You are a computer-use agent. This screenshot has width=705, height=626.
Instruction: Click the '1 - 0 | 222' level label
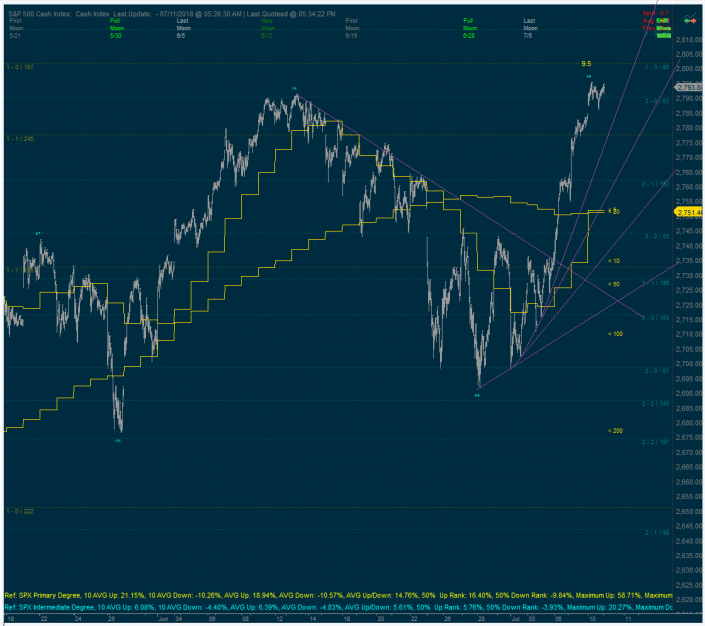20,511
